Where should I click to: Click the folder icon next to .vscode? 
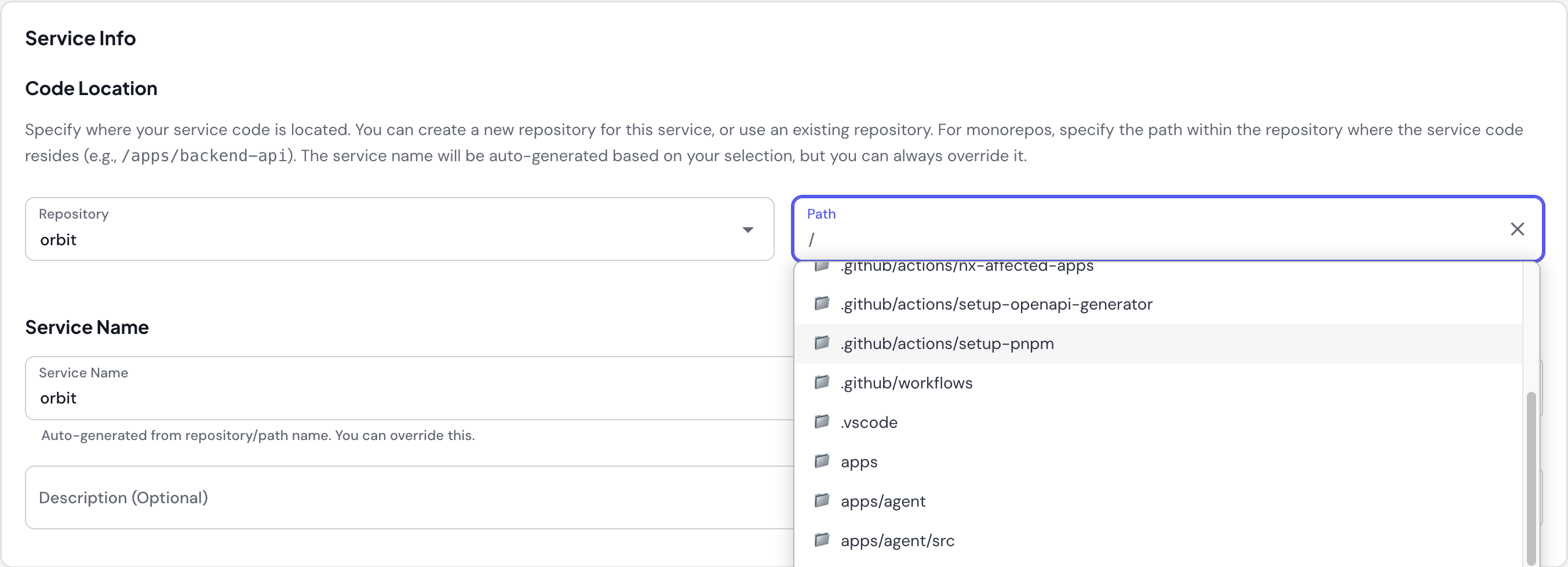click(x=822, y=421)
